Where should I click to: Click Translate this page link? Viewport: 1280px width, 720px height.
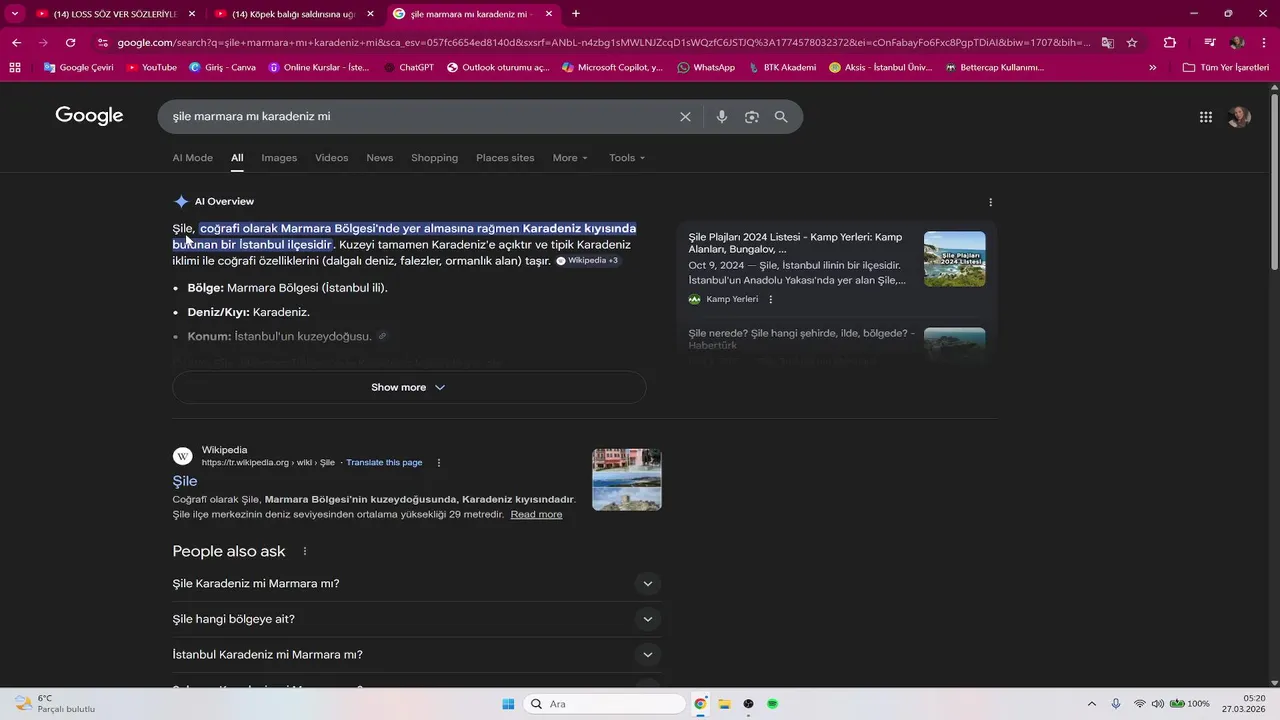tap(384, 463)
